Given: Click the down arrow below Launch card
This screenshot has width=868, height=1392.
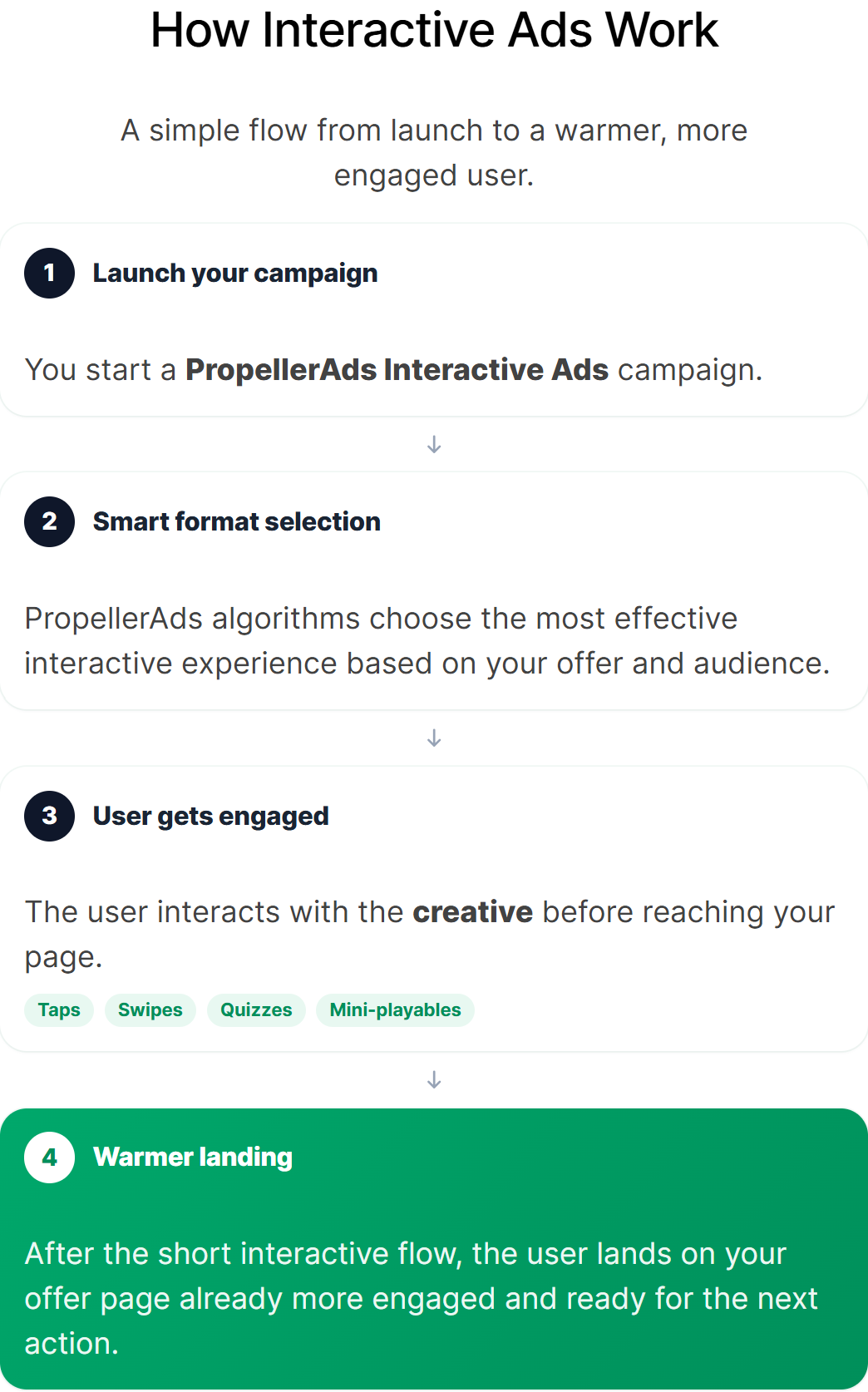Looking at the screenshot, I should click(x=434, y=445).
